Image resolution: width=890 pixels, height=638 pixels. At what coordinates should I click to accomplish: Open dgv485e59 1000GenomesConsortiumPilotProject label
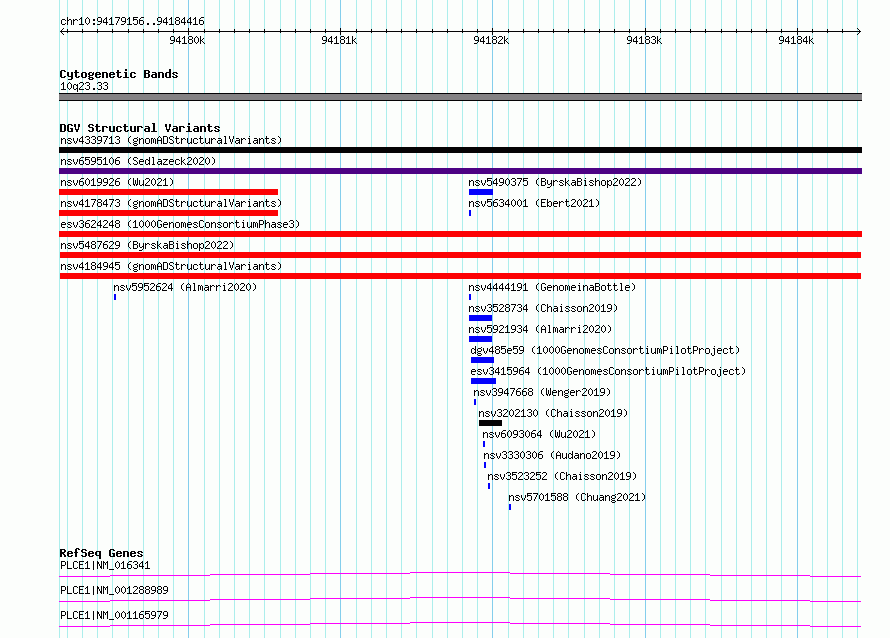point(605,350)
